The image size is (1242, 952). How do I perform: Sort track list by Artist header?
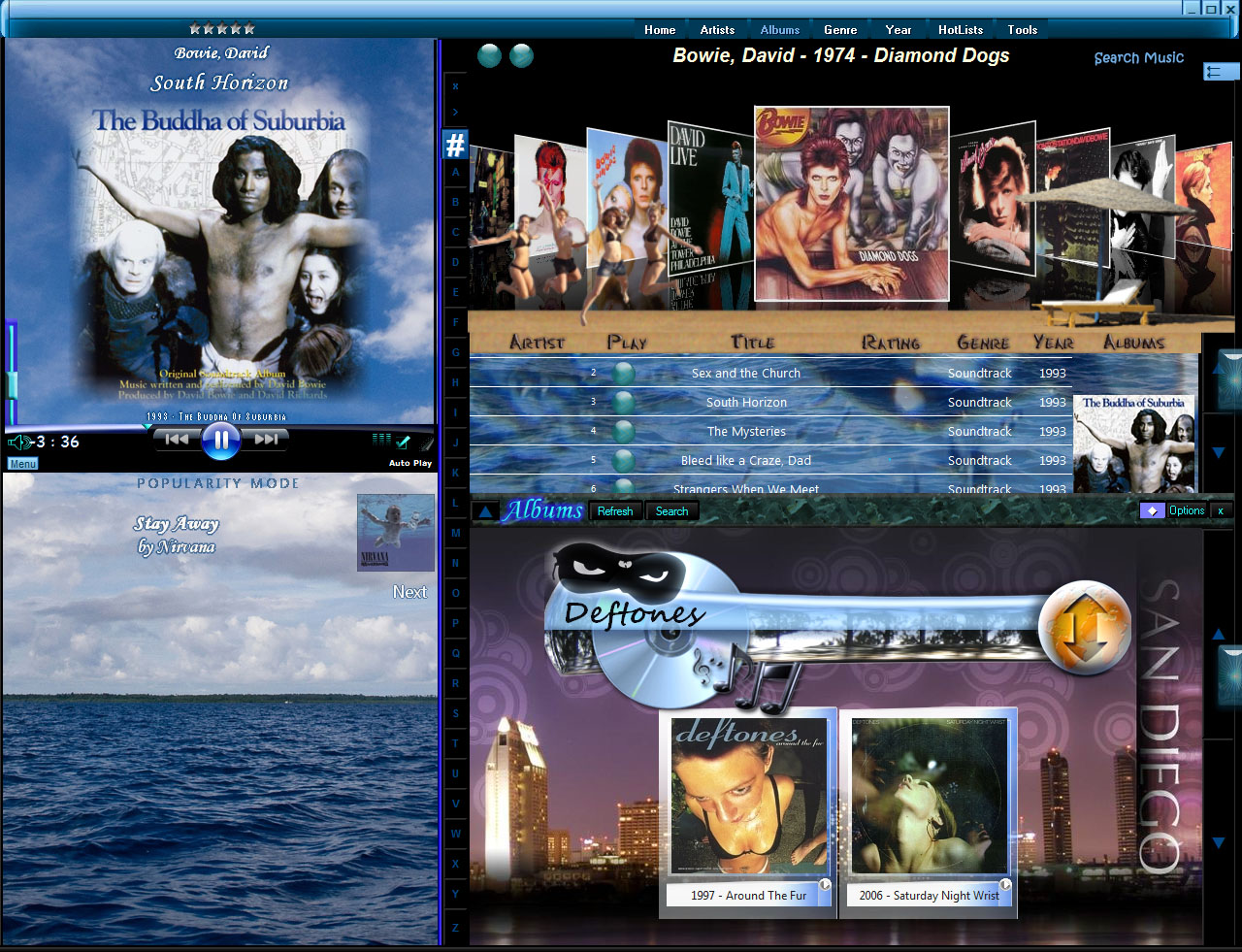(537, 342)
